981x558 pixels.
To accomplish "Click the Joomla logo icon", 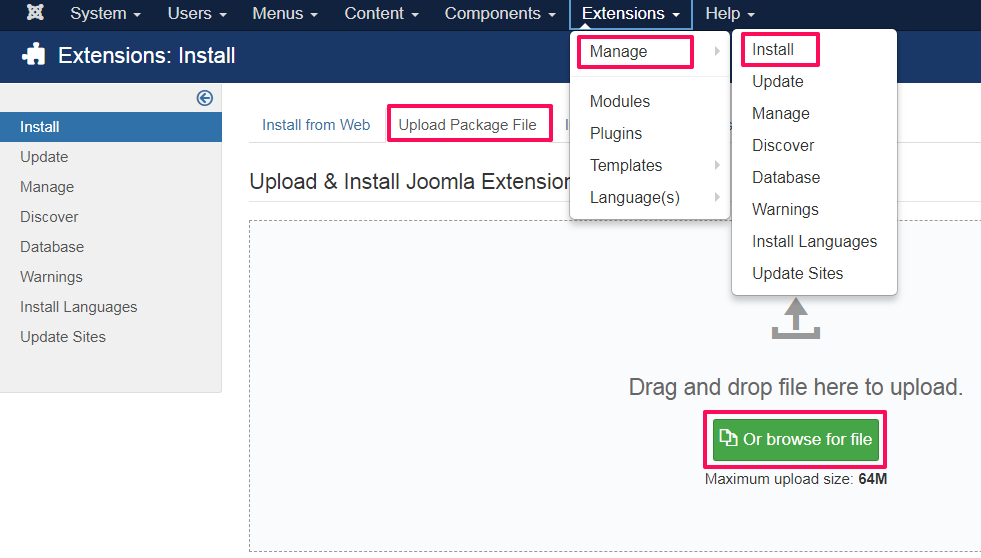I will pyautogui.click(x=35, y=13).
